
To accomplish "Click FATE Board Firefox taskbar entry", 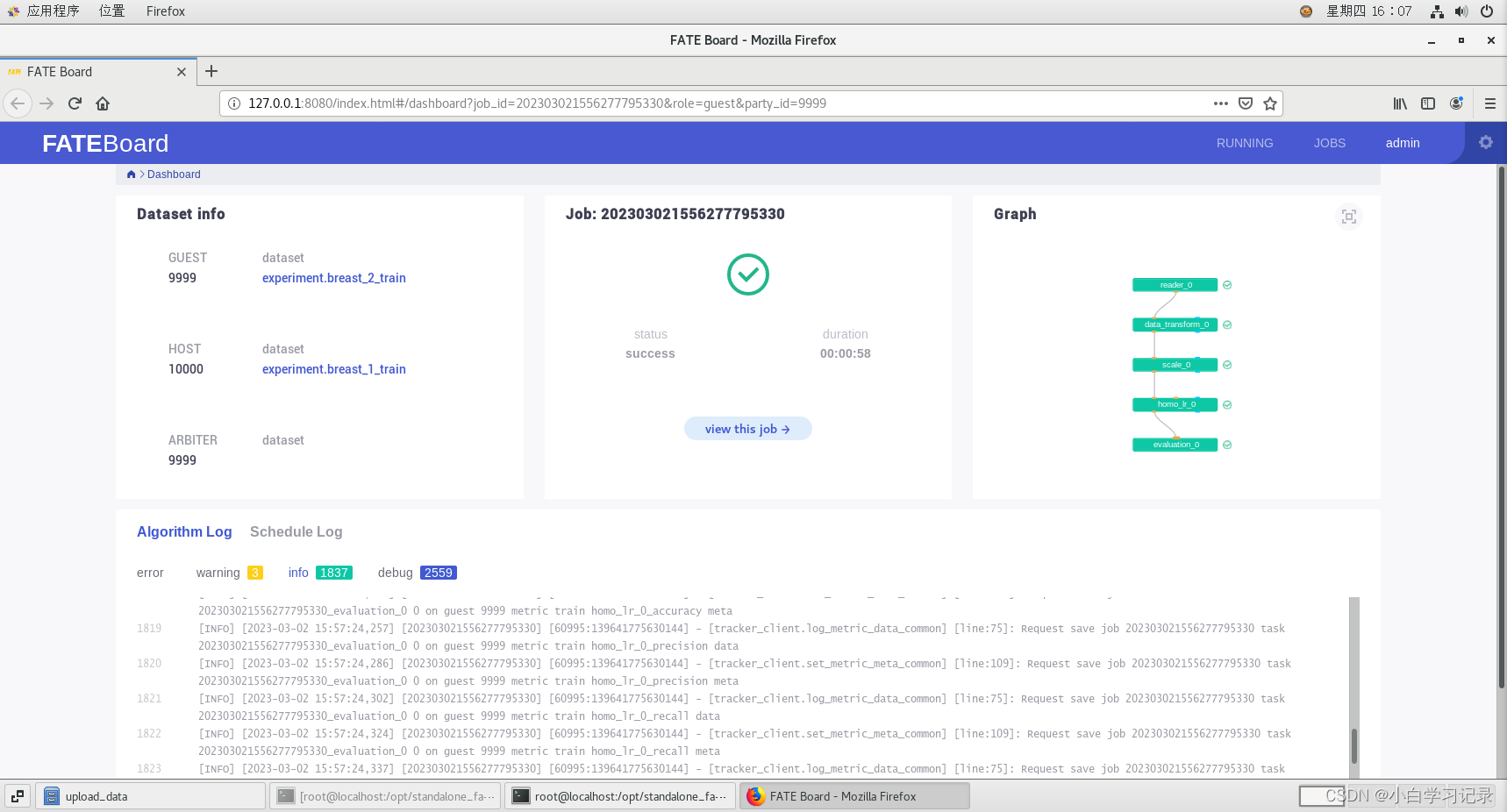I will pyautogui.click(x=855, y=796).
